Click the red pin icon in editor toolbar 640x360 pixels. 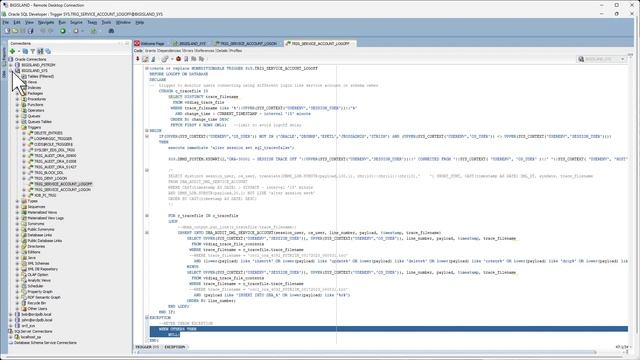(138, 59)
